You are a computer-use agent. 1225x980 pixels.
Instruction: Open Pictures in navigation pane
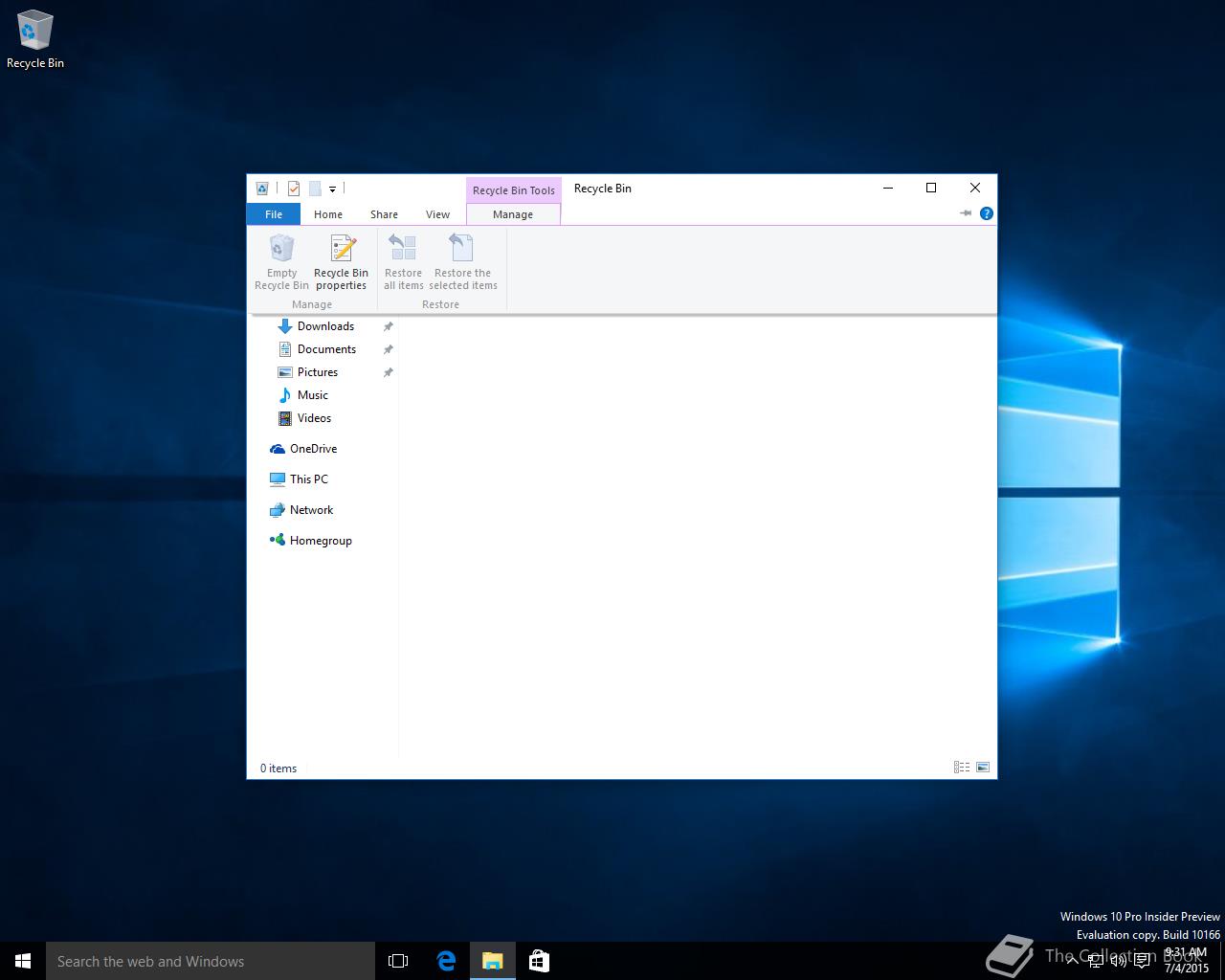(x=318, y=372)
